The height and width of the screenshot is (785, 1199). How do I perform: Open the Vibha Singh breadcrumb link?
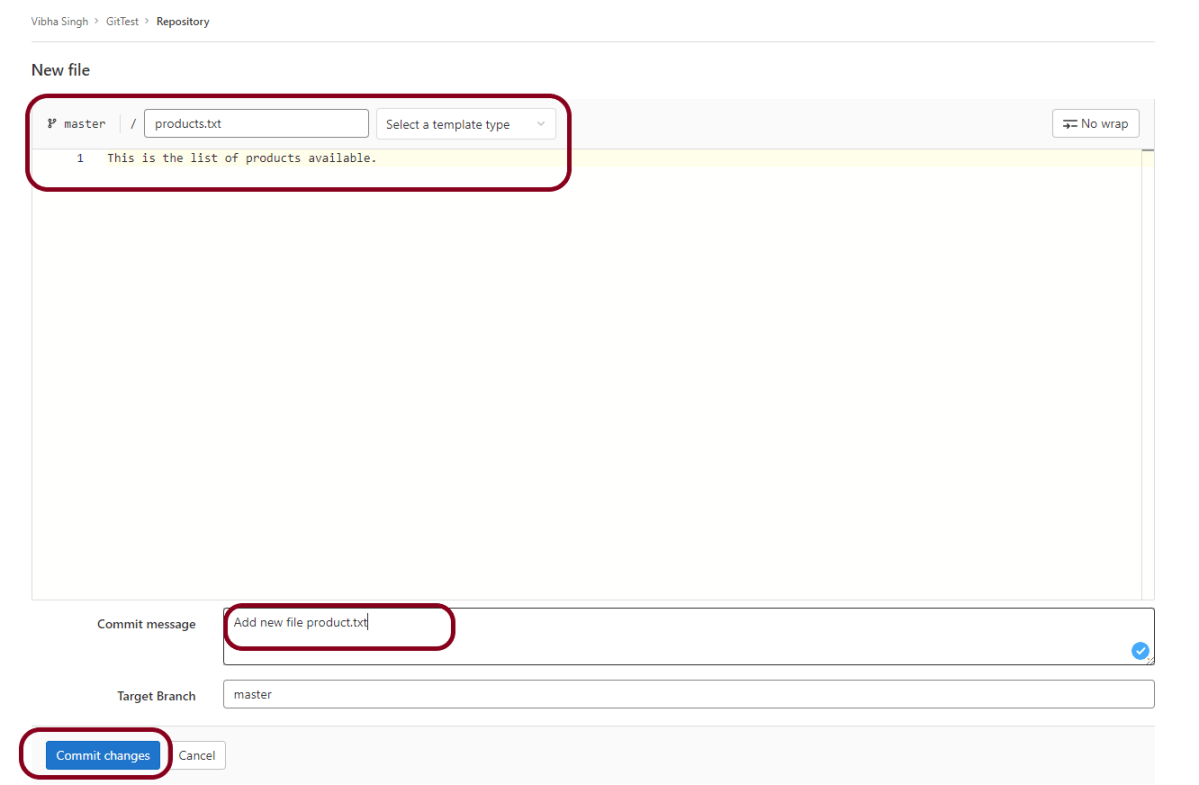(59, 21)
